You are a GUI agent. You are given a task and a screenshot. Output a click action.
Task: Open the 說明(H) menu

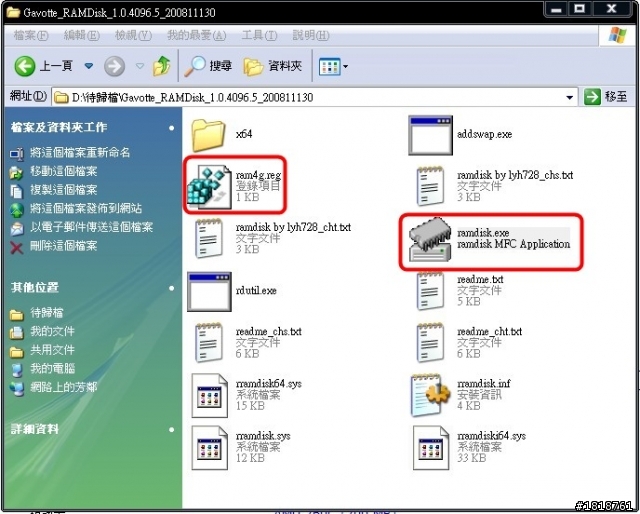coord(311,36)
